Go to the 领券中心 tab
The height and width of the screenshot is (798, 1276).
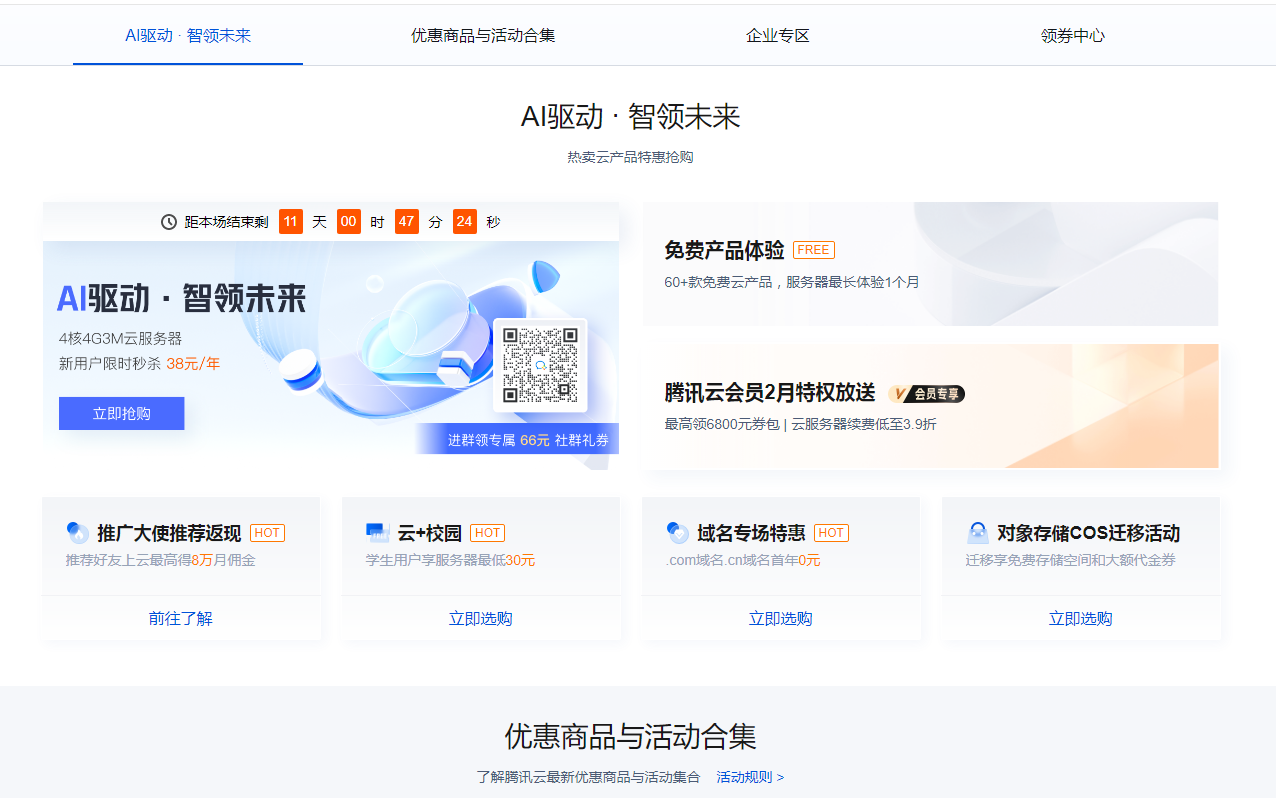point(1072,36)
